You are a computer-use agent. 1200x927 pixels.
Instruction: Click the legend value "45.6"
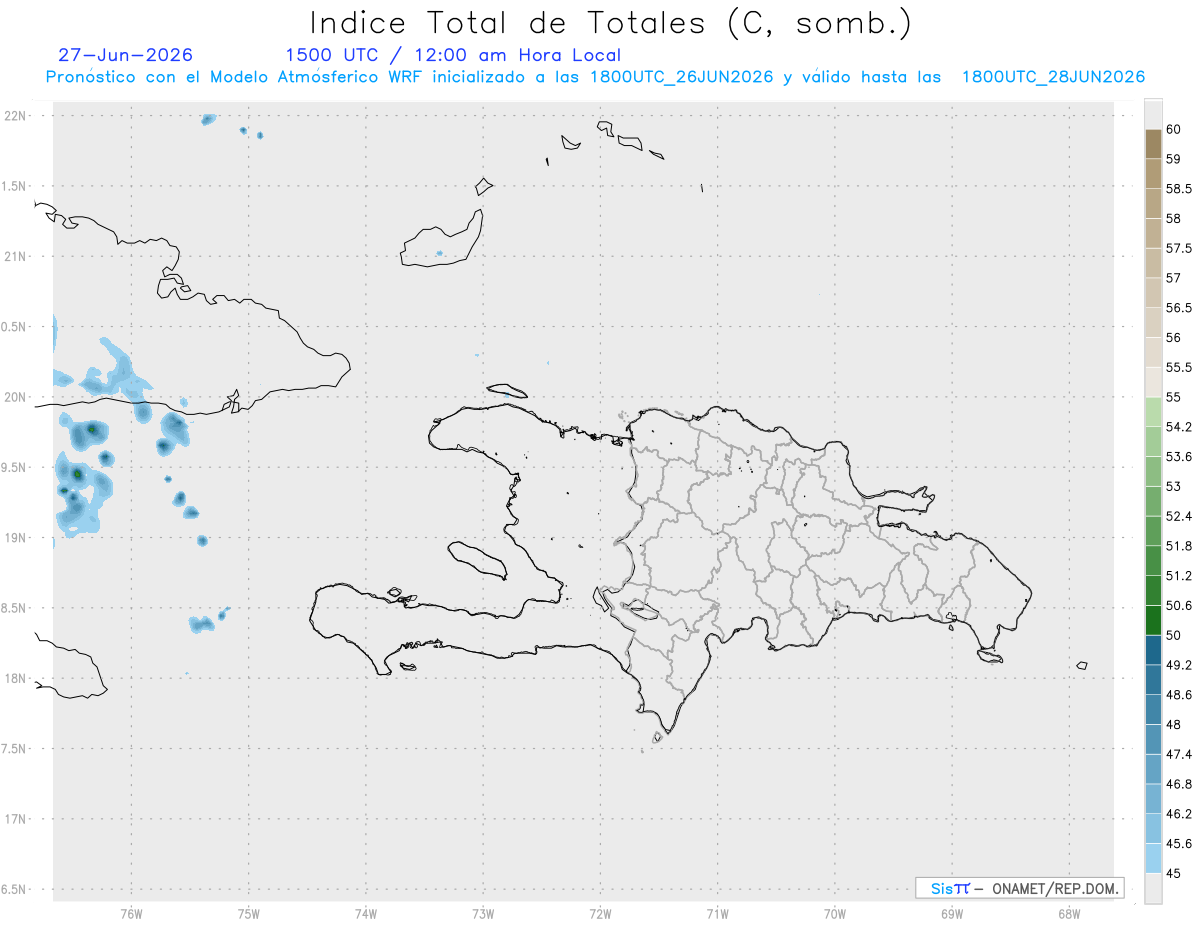pos(1179,844)
